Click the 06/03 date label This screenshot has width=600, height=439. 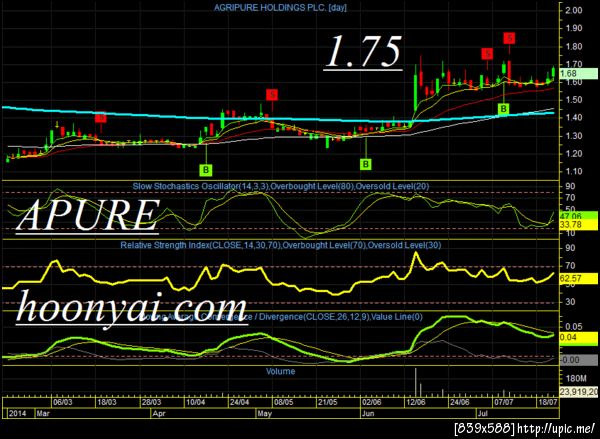tap(63, 402)
